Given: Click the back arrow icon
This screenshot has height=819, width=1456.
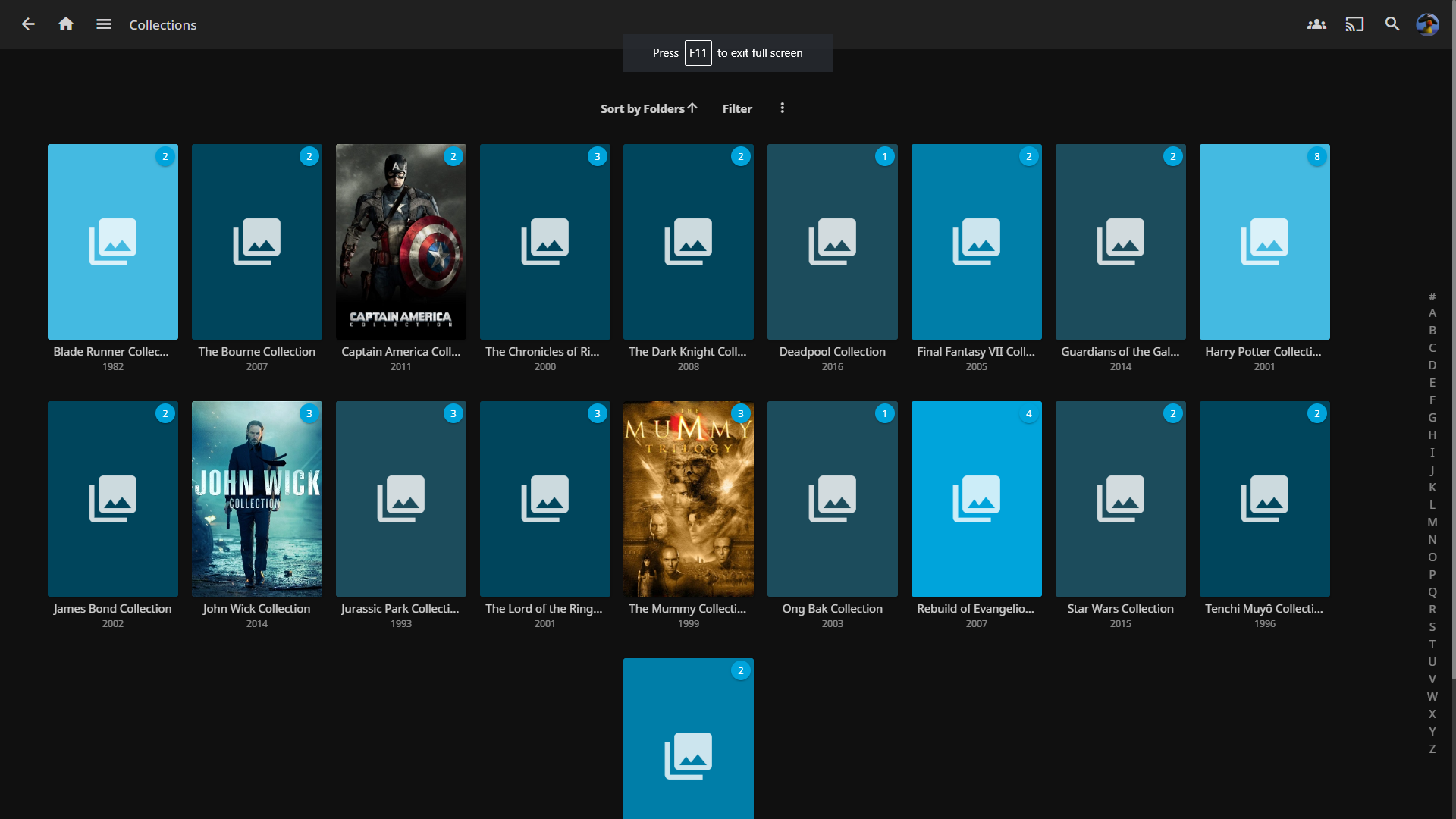Looking at the screenshot, I should [28, 24].
